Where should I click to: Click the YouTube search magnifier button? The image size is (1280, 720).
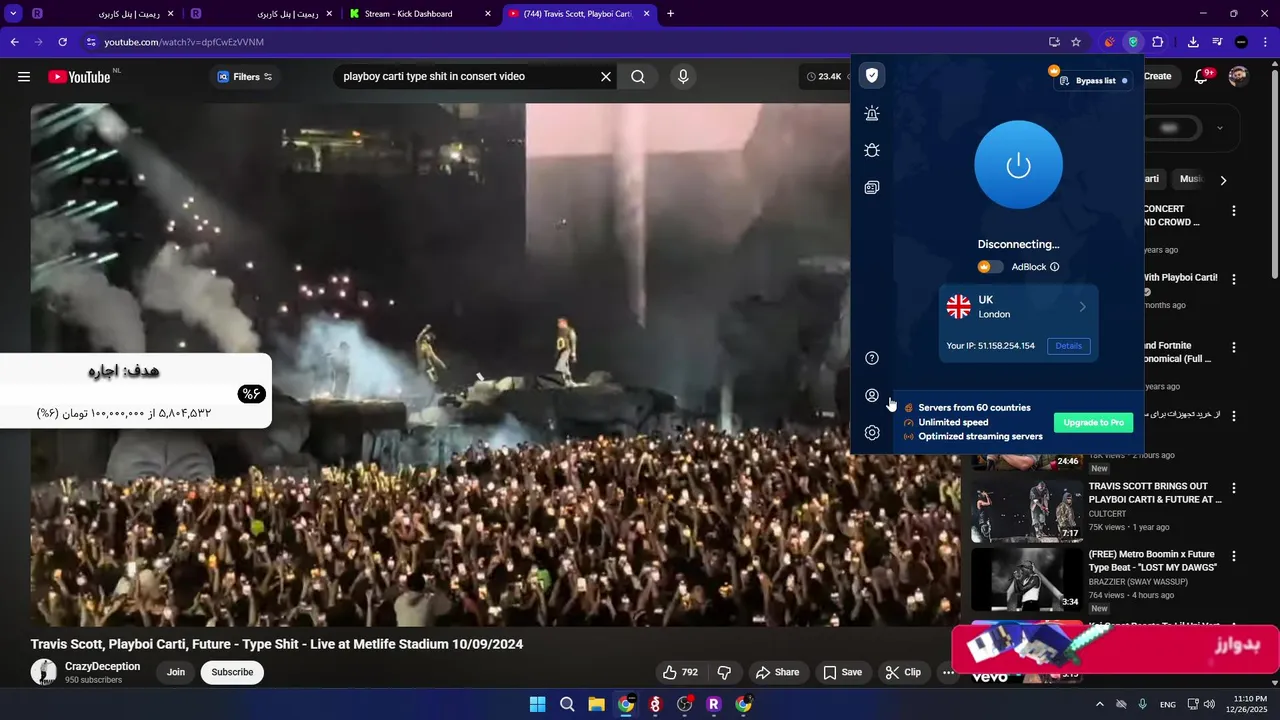click(x=638, y=77)
